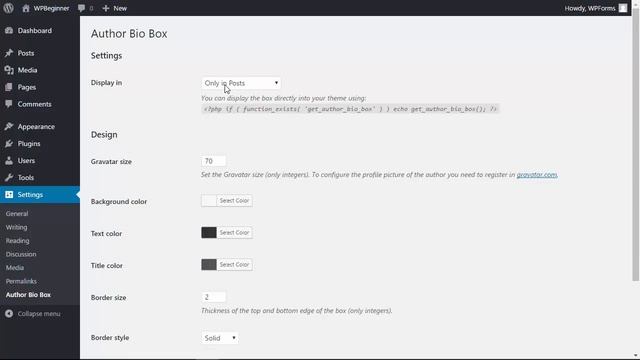Click the comments bubble icon in admin bar

click(x=81, y=8)
